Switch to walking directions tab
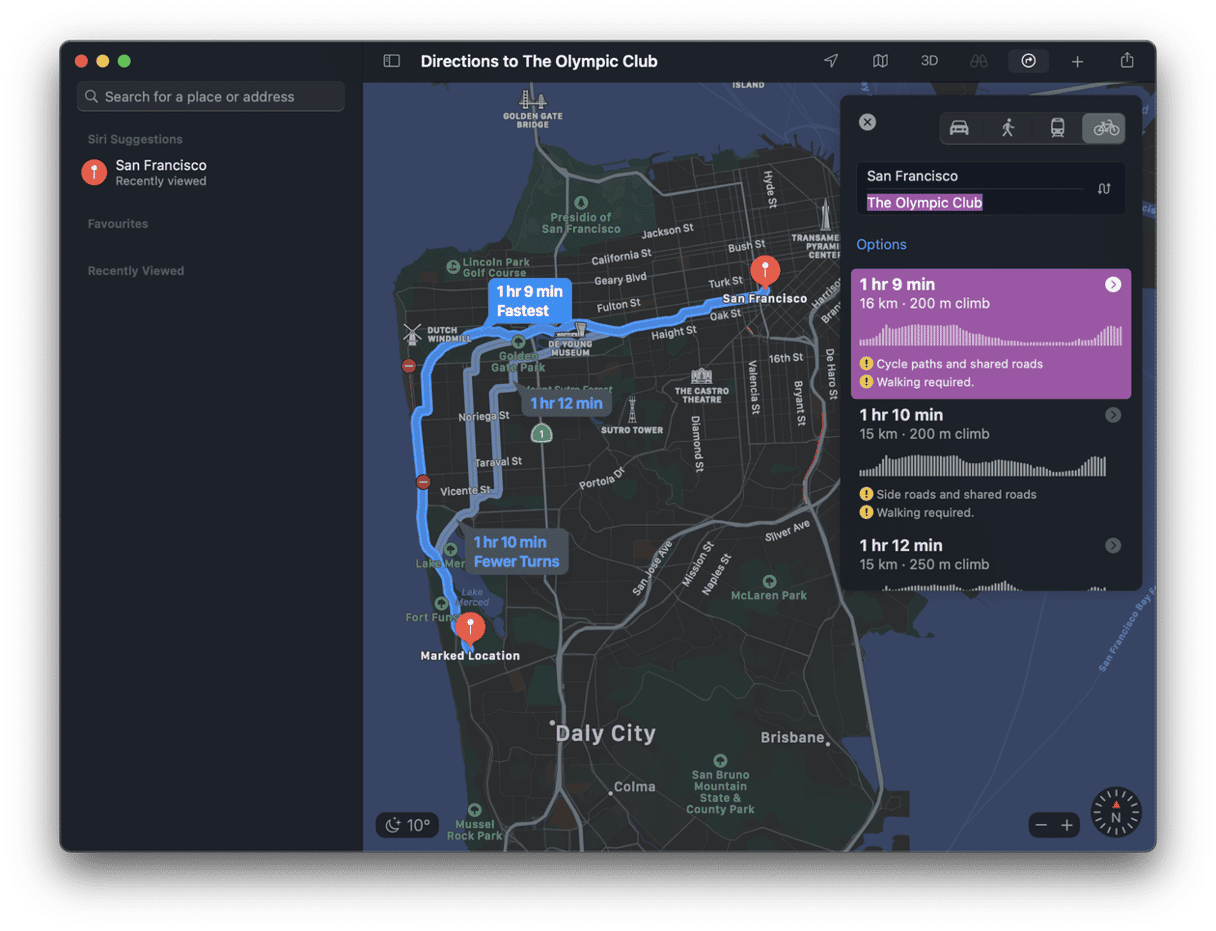1216x931 pixels. [1008, 128]
